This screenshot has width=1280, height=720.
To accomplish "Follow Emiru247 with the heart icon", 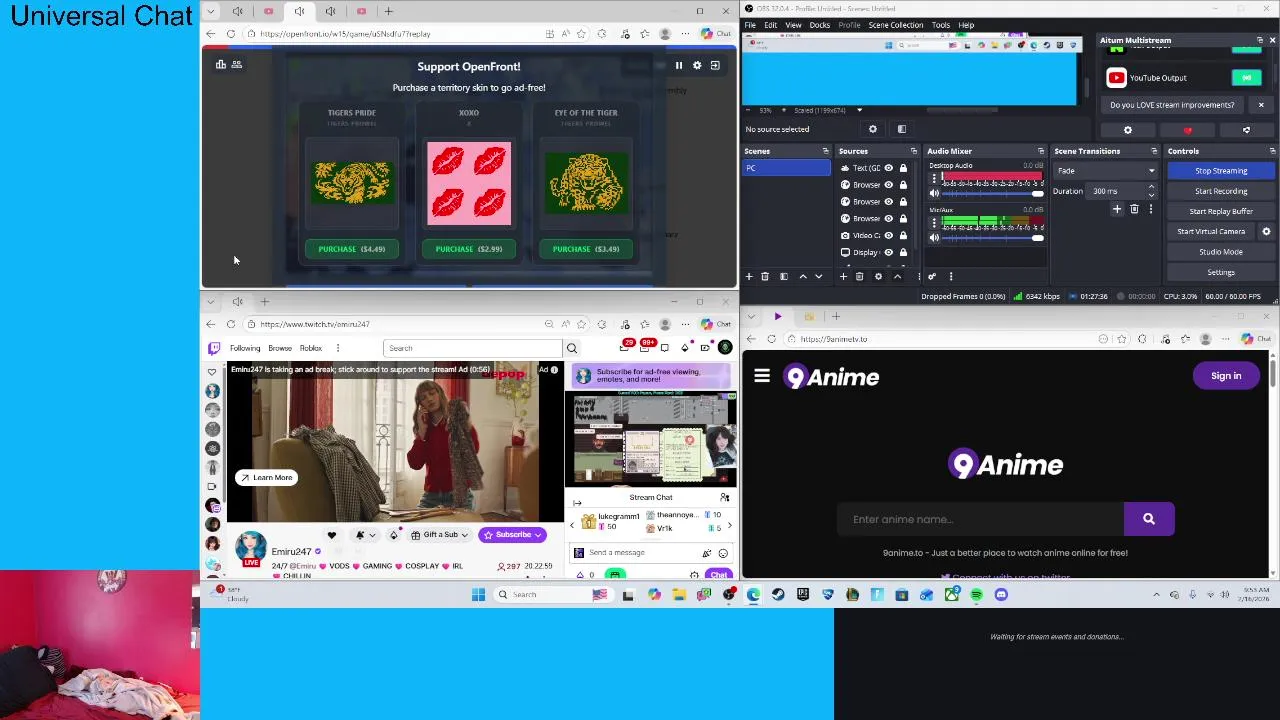I will [332, 535].
